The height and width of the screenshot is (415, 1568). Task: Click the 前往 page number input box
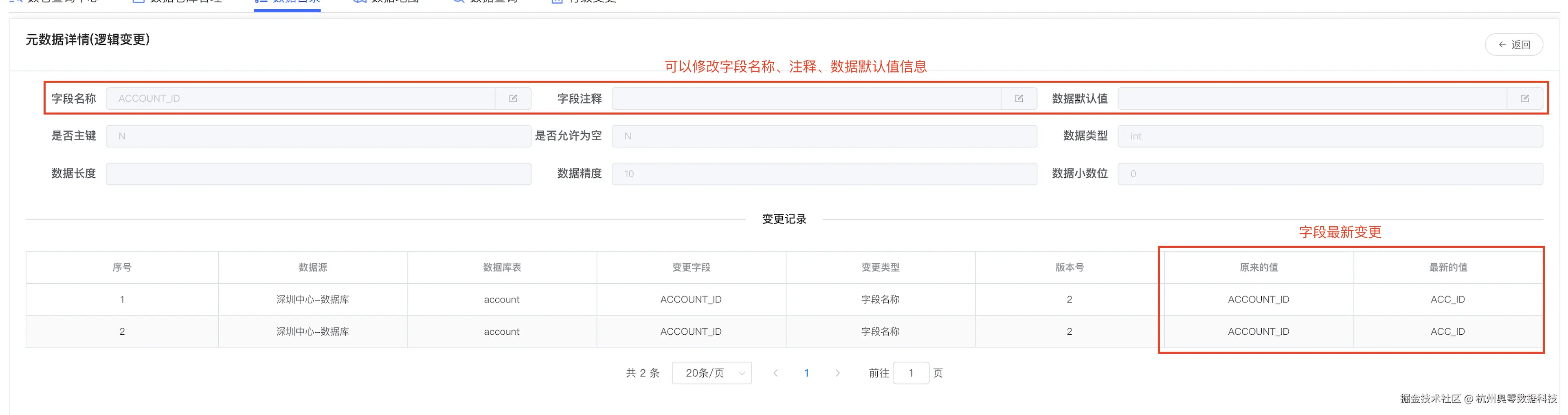click(911, 372)
